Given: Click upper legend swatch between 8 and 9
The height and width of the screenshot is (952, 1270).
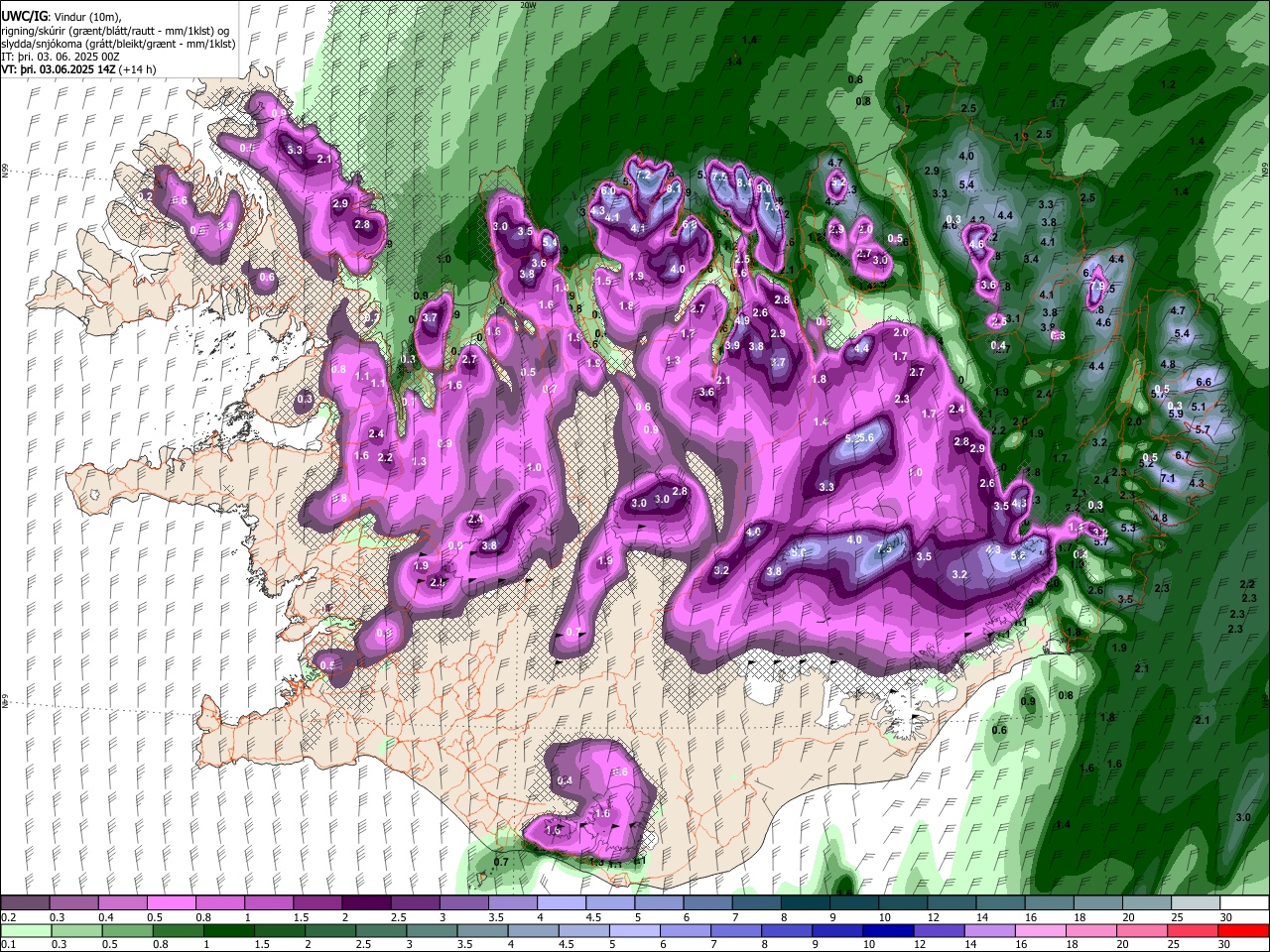Looking at the screenshot, I should click(805, 903).
